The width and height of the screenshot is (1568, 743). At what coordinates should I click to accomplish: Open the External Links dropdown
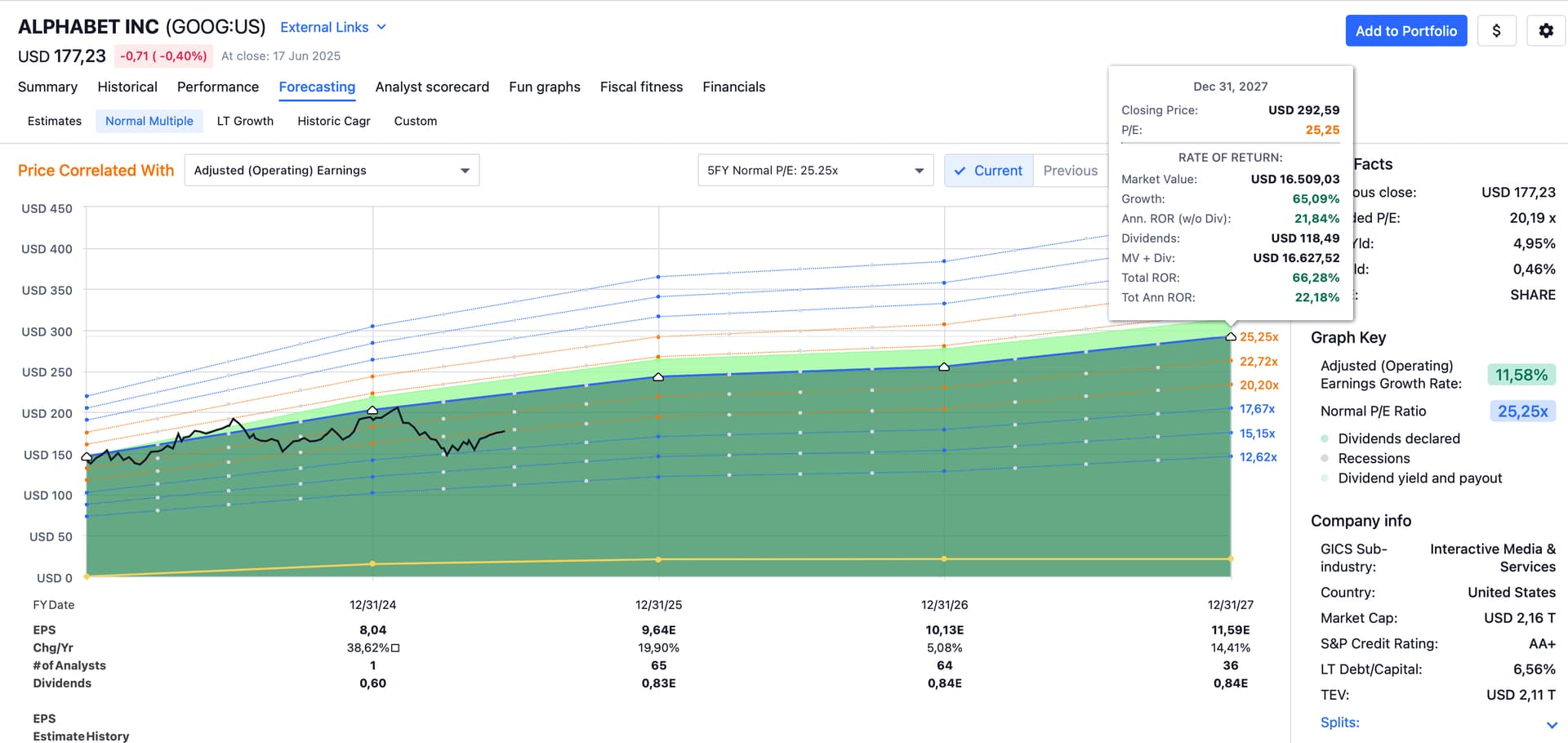(332, 27)
